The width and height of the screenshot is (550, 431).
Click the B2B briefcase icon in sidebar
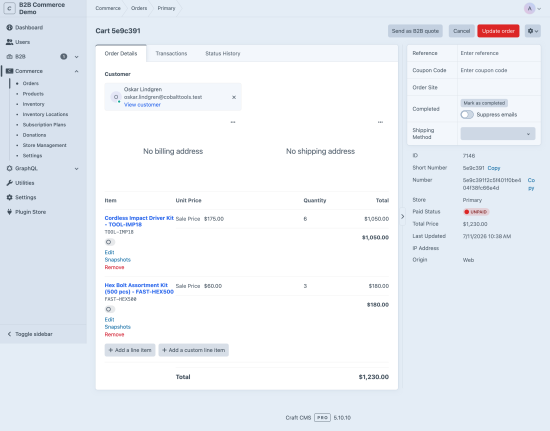9,56
